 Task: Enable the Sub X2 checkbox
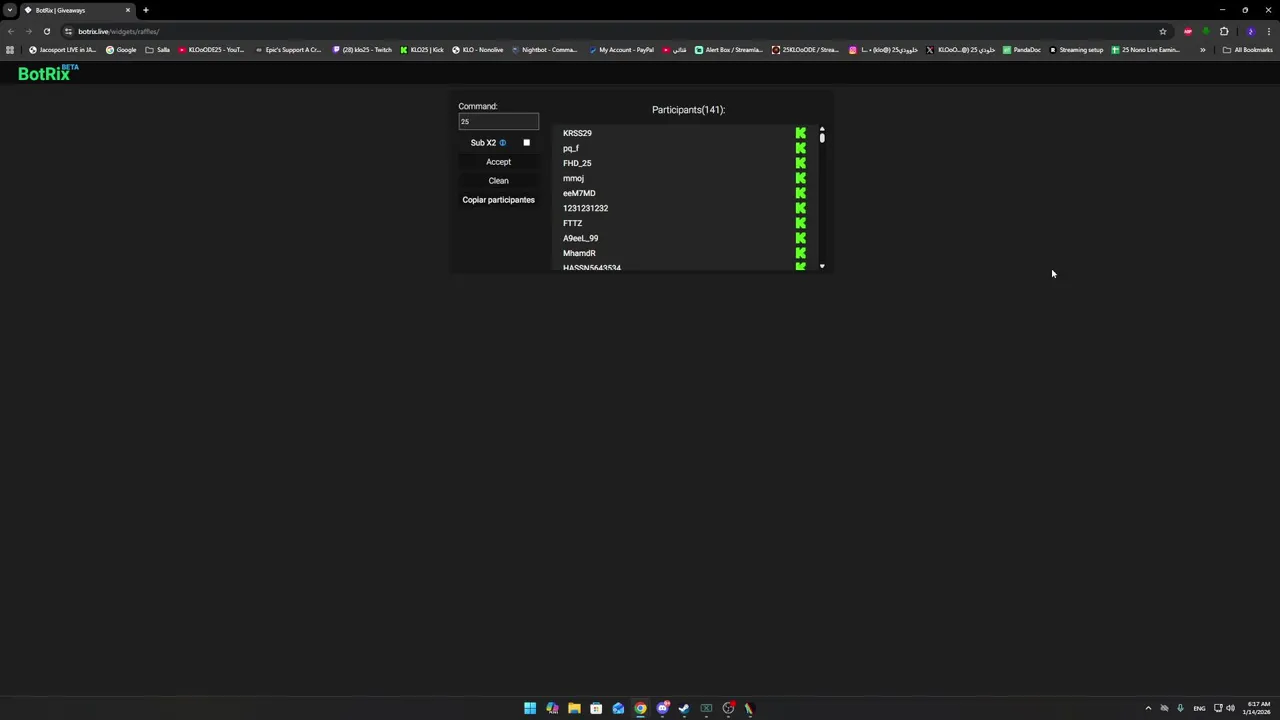[526, 143]
